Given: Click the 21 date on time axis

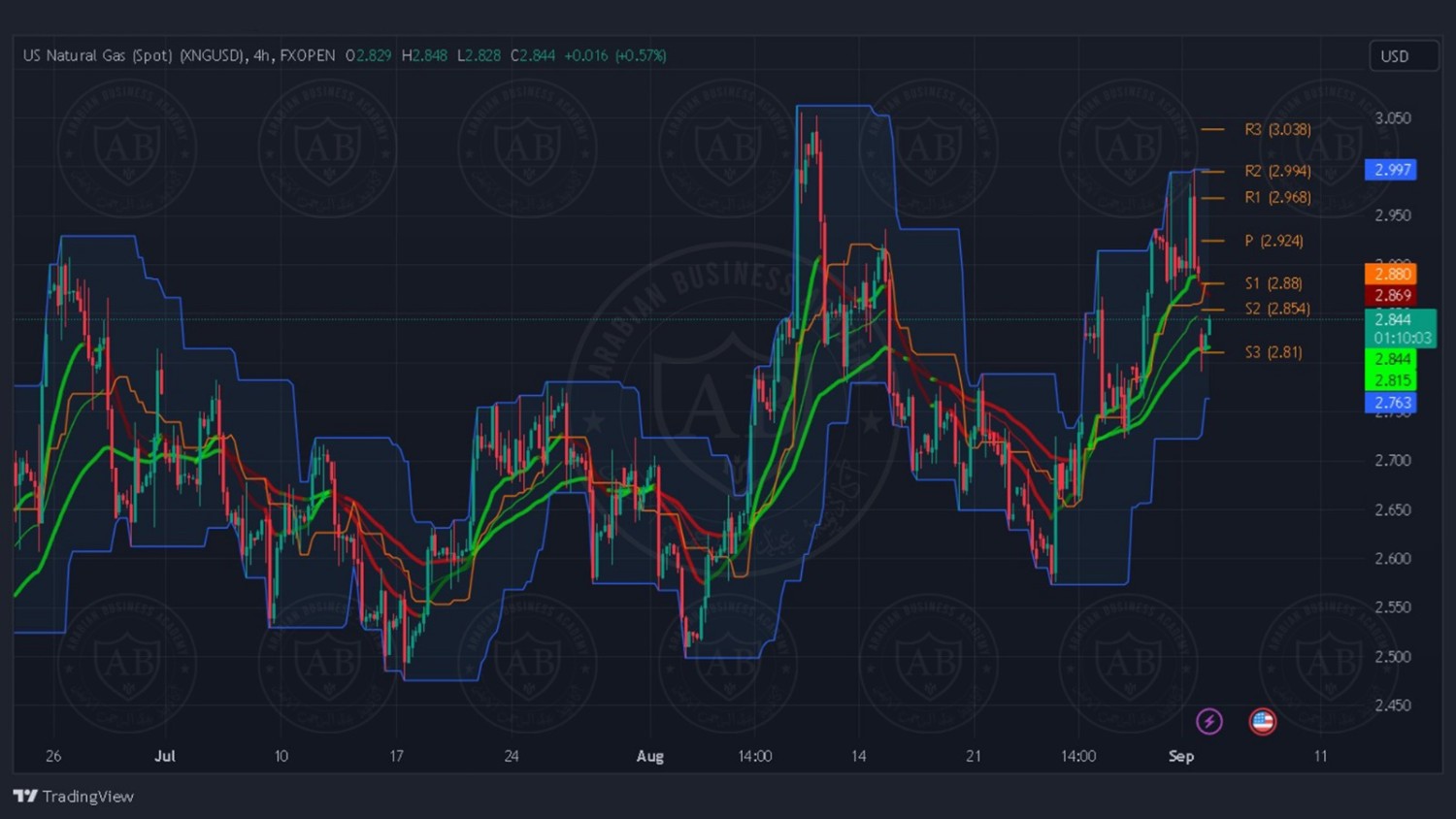Looking at the screenshot, I should (974, 756).
